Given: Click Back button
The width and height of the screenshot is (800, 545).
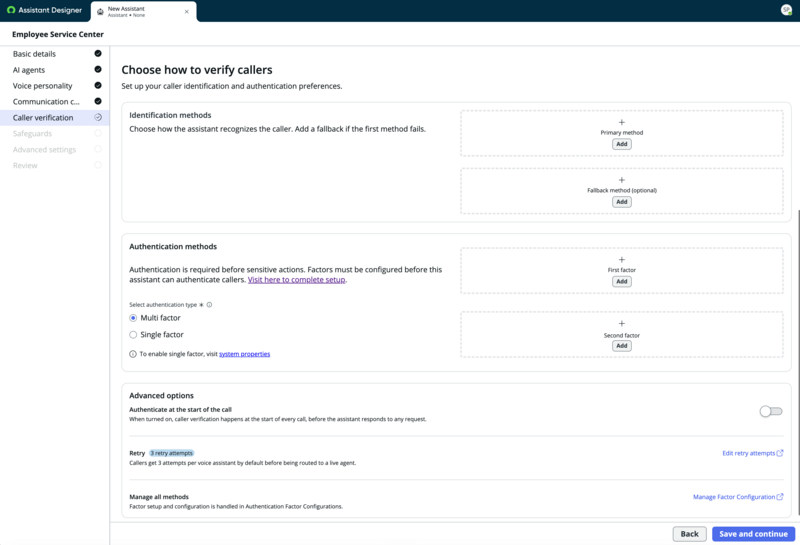Looking at the screenshot, I should point(689,534).
